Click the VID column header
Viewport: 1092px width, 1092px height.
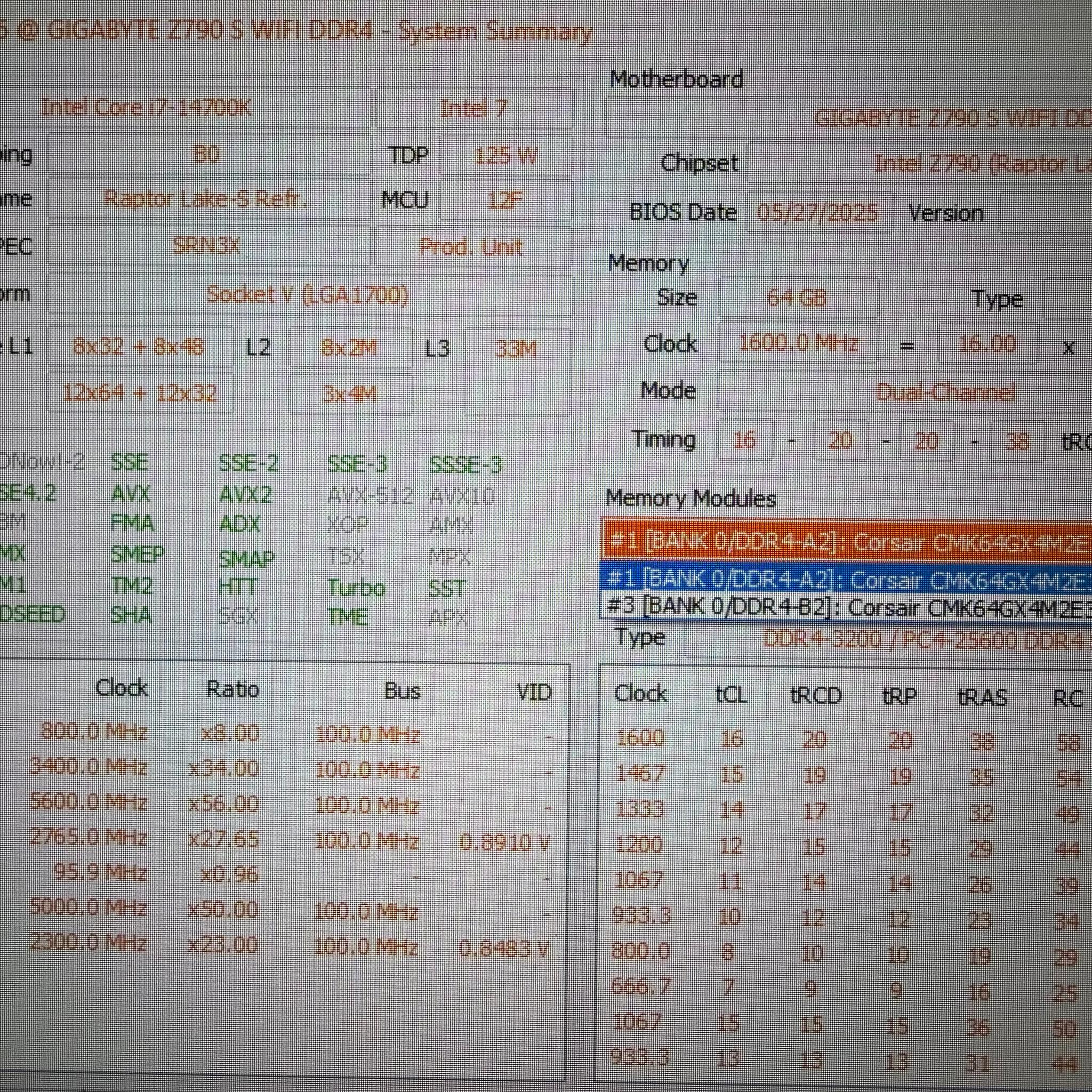[534, 692]
